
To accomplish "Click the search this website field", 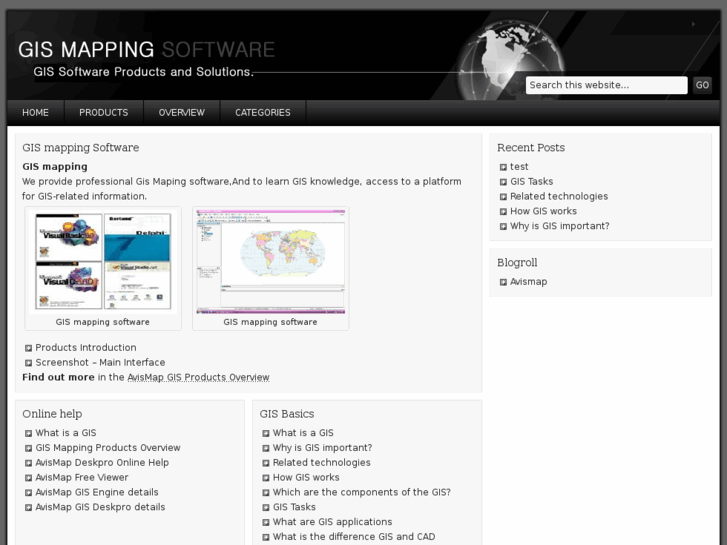I will coord(606,85).
